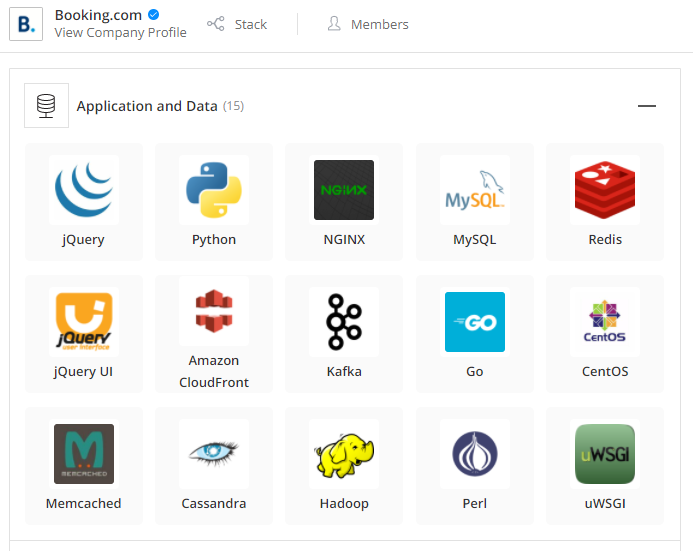
Task: Click the Booking.com company name
Action: pos(98,15)
